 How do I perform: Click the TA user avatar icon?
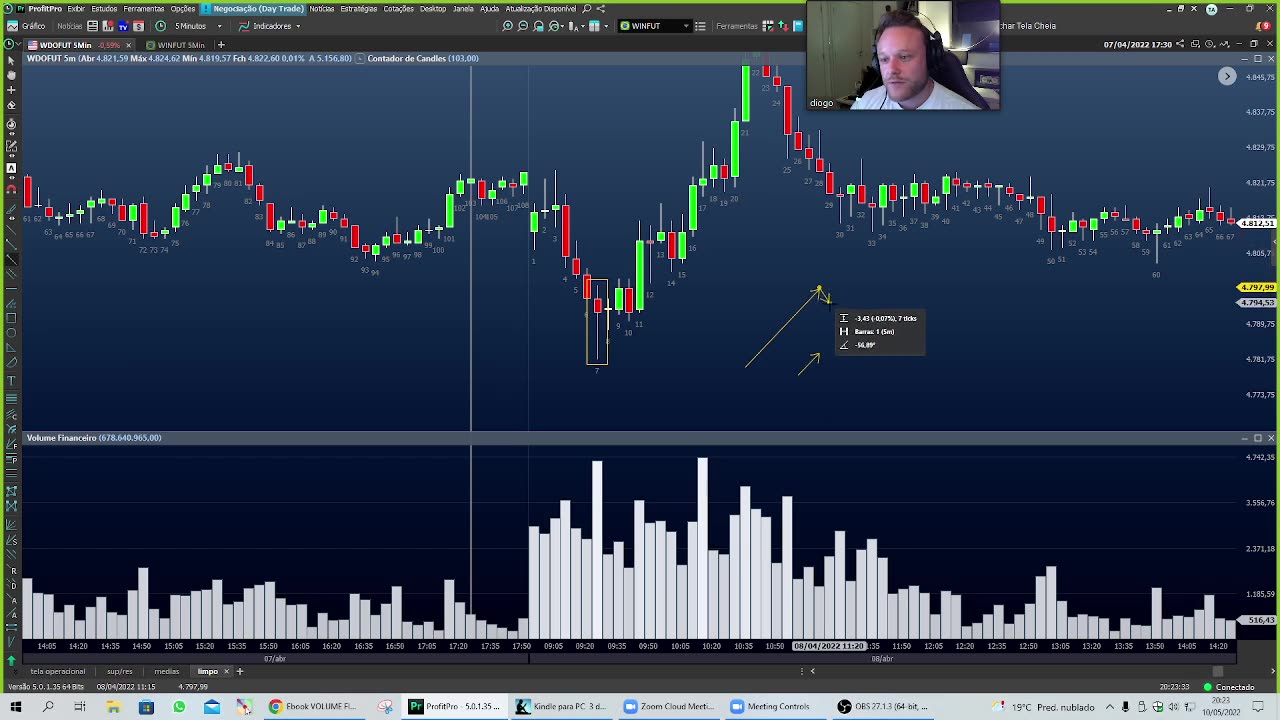(1212, 9)
